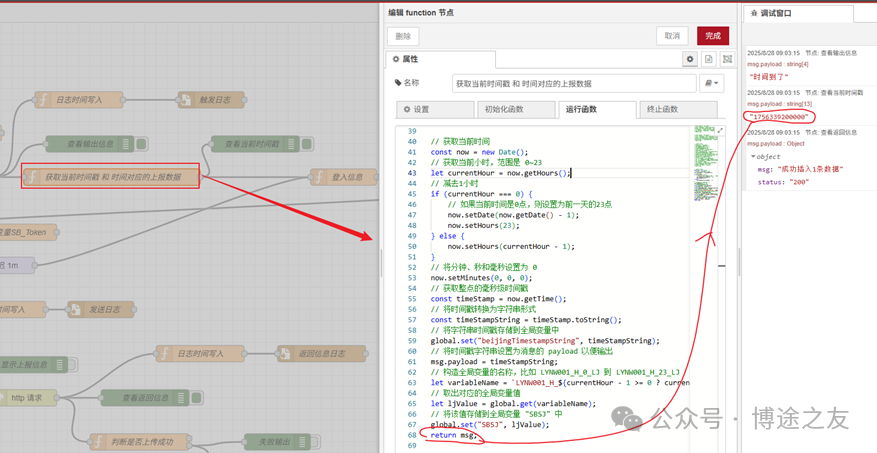Open the node appearance settings icon
Viewport: 877px width, 453px height.
tap(727, 59)
